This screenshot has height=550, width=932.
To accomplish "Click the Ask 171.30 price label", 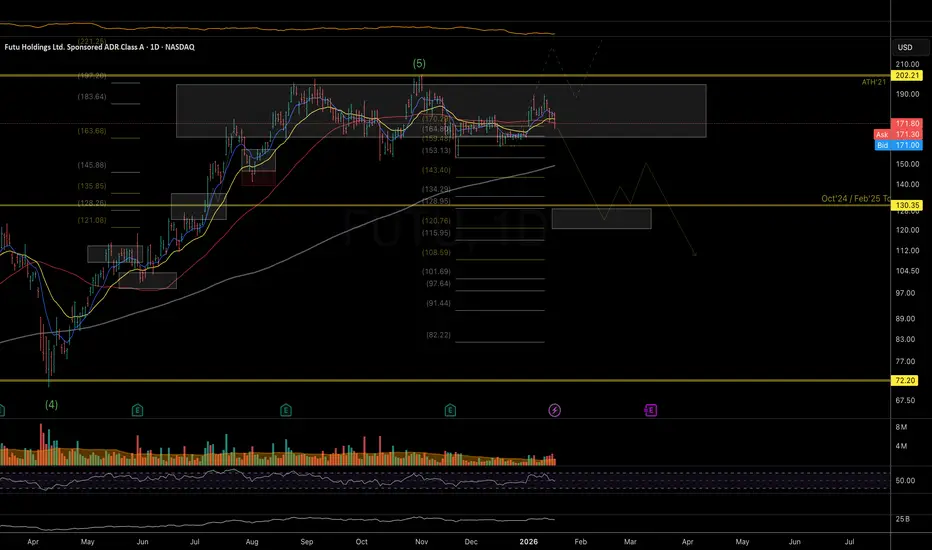I will tap(899, 134).
